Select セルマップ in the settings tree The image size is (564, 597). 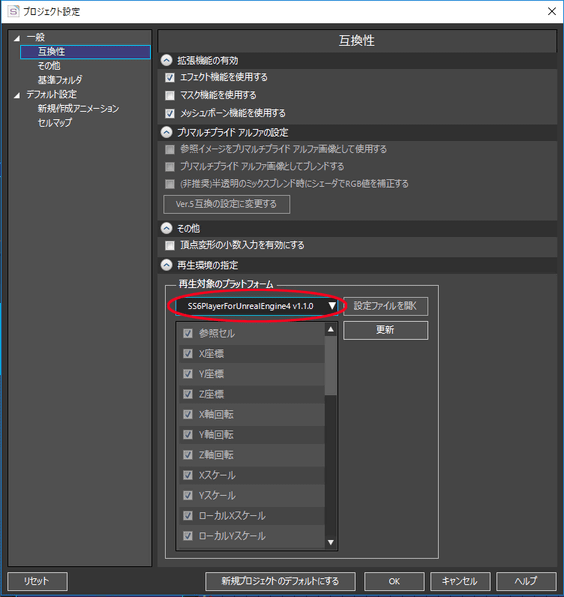pyautogui.click(x=55, y=123)
